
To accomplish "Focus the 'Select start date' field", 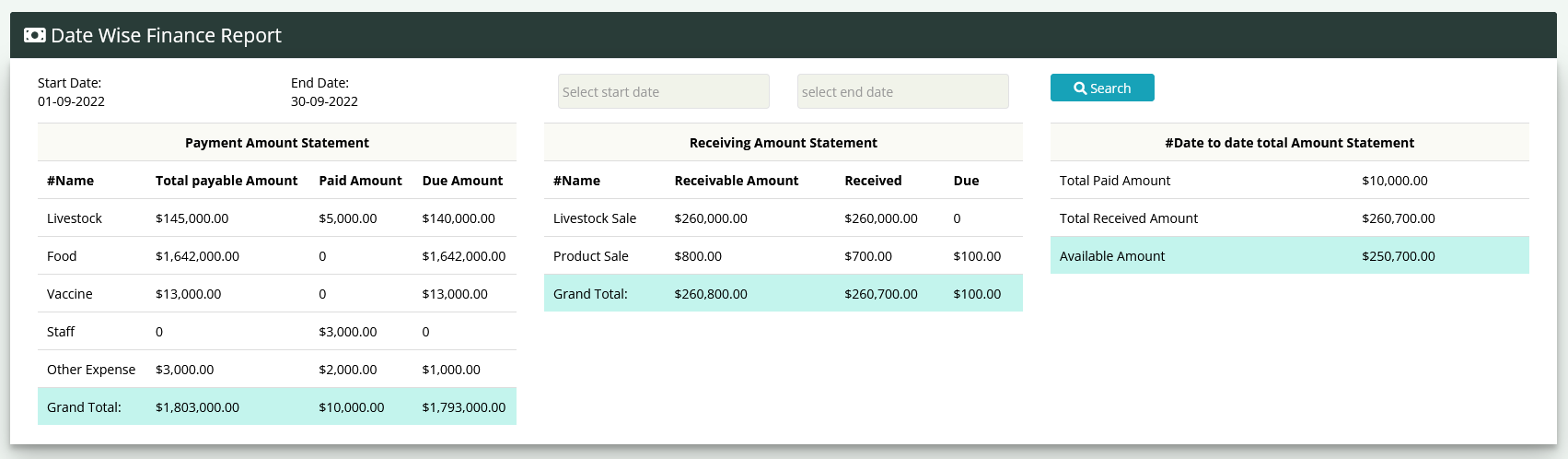I will pos(663,91).
